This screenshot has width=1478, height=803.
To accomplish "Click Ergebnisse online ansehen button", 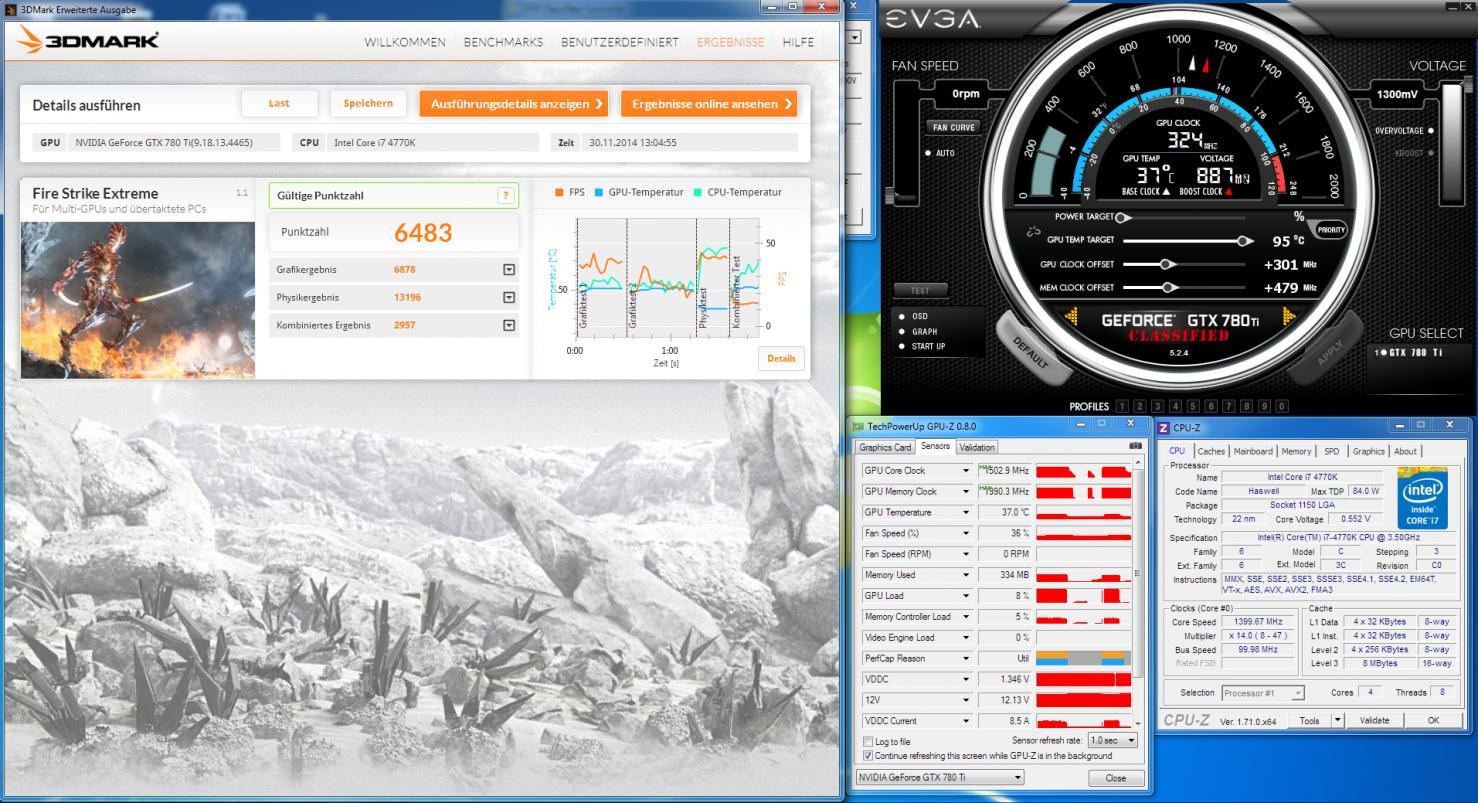I will point(709,103).
